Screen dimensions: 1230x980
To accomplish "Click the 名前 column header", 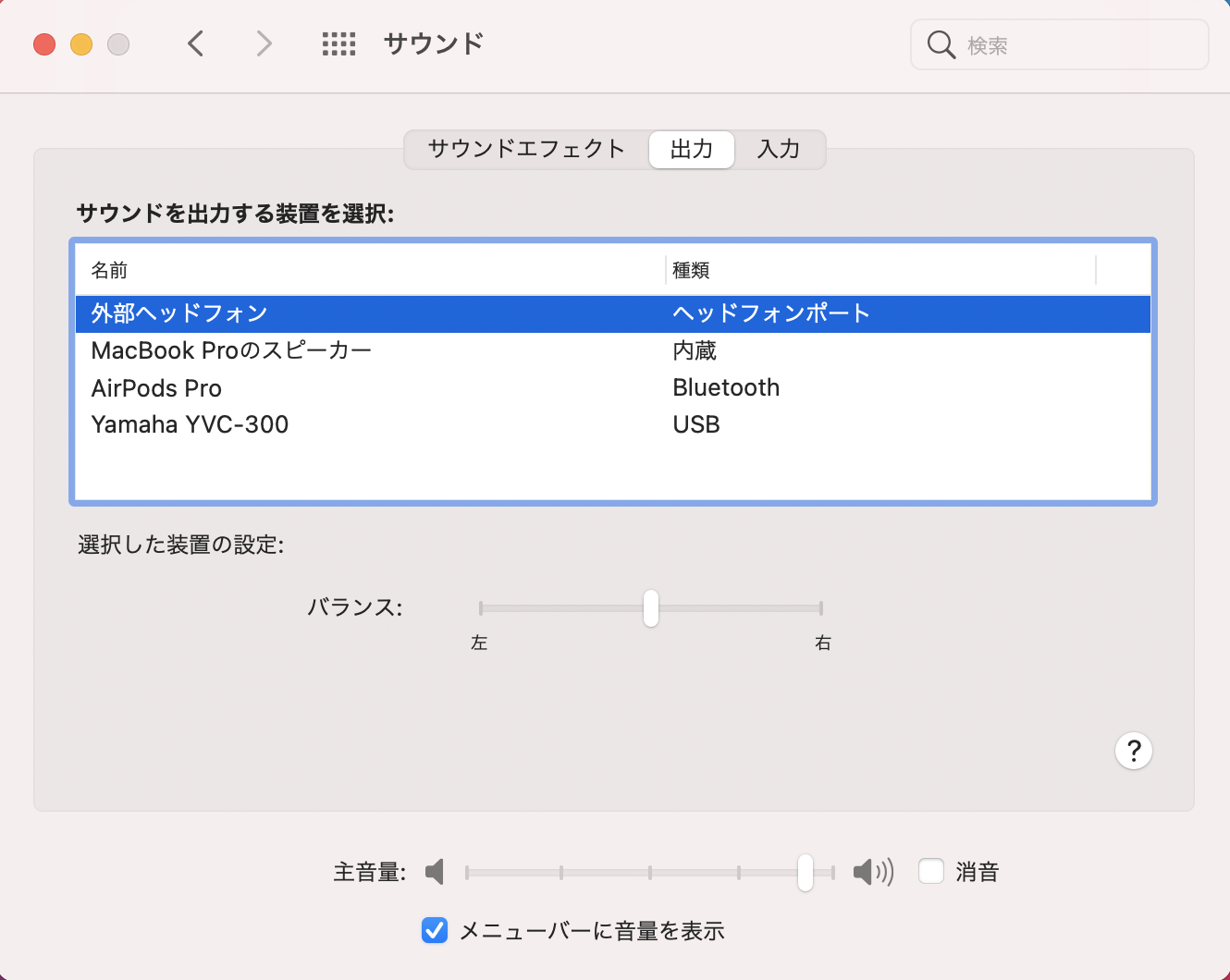I will pos(370,270).
